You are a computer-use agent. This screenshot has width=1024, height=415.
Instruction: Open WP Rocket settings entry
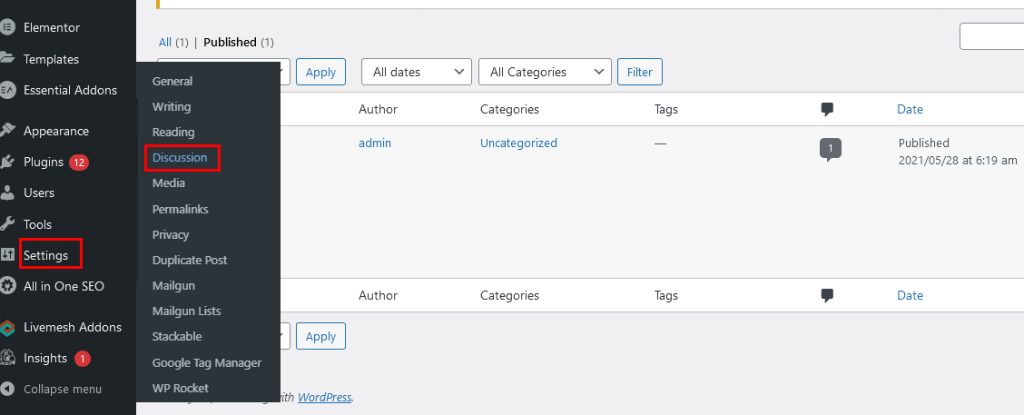click(x=180, y=388)
